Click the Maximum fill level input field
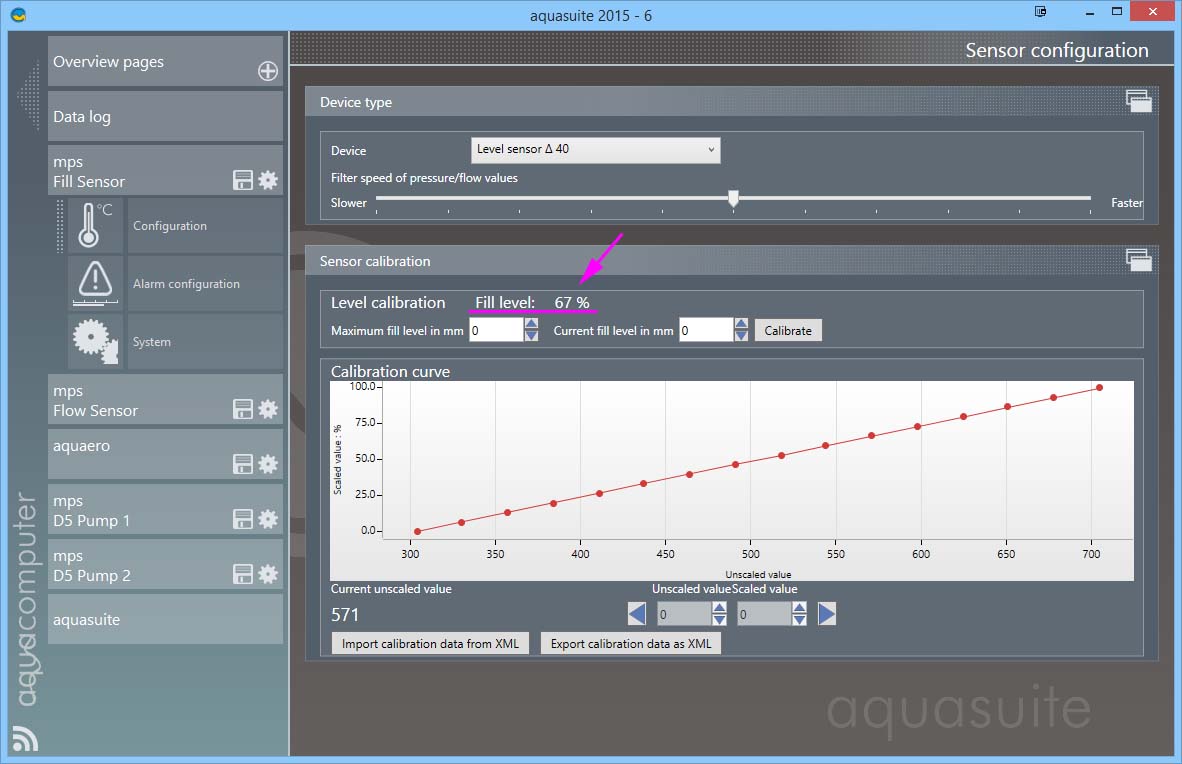1182x764 pixels. click(495, 330)
